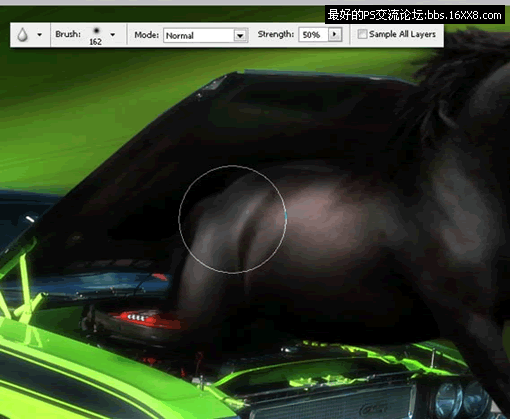Select the Blur tool water-drop icon
This screenshot has height=419, width=510.
(x=23, y=35)
